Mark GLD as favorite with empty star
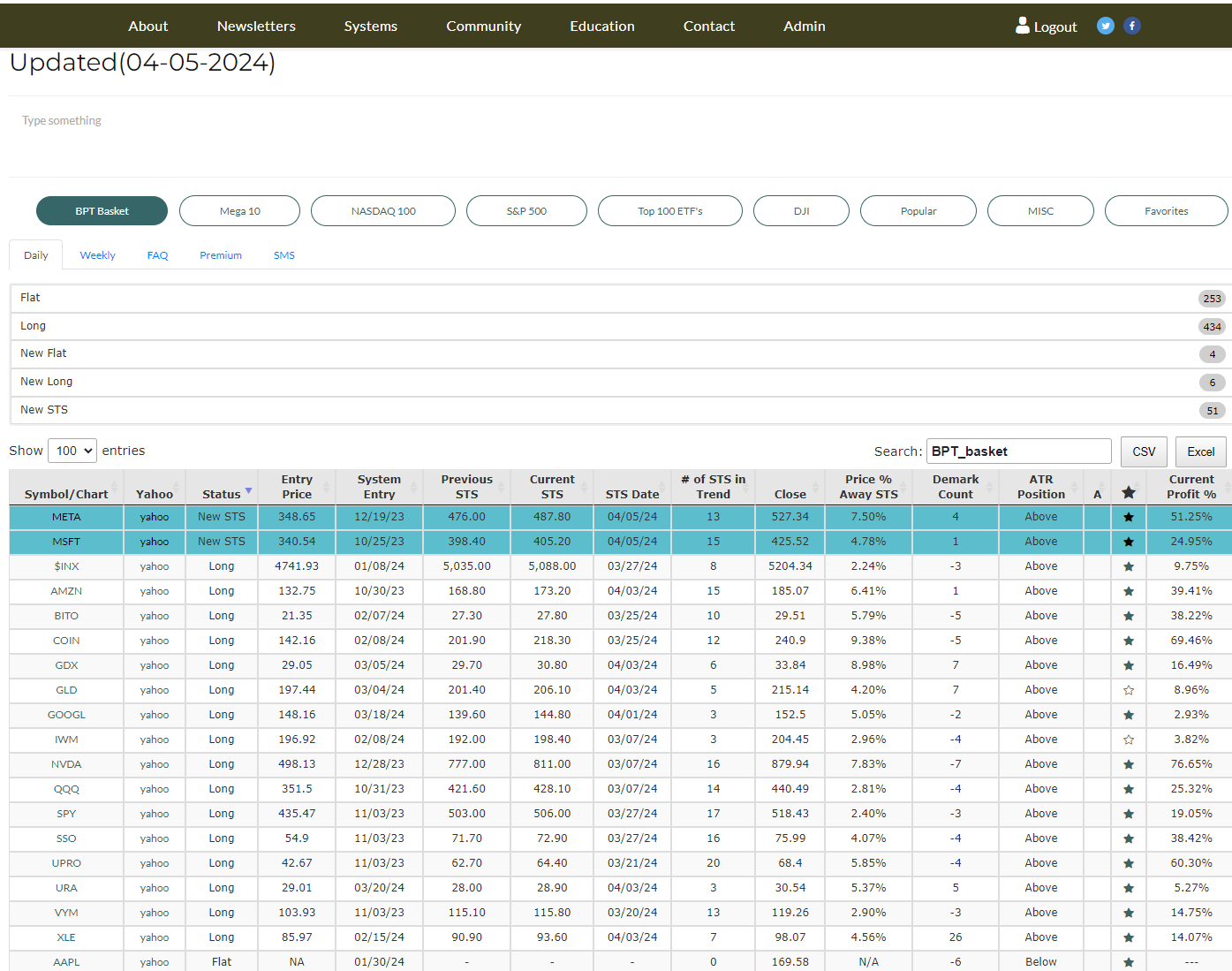This screenshot has width=1232, height=971. click(x=1128, y=690)
